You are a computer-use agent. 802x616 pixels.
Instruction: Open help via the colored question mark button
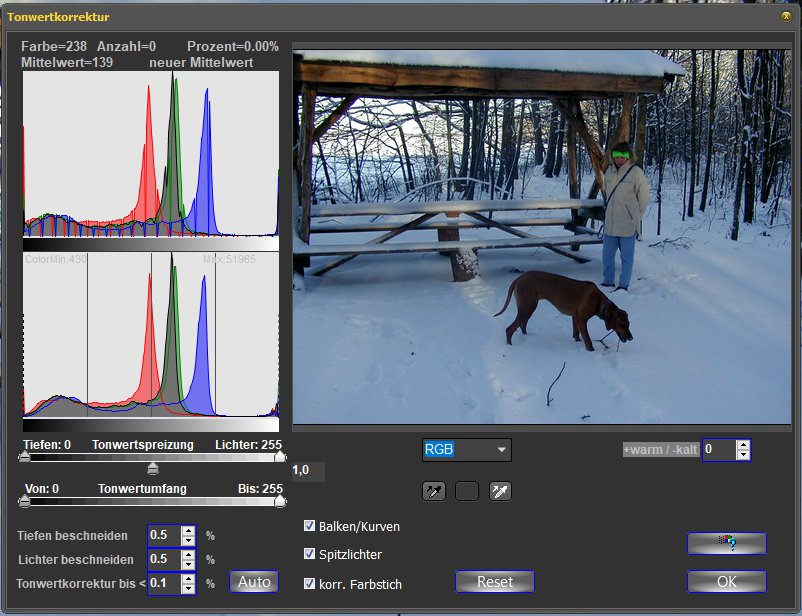726,543
